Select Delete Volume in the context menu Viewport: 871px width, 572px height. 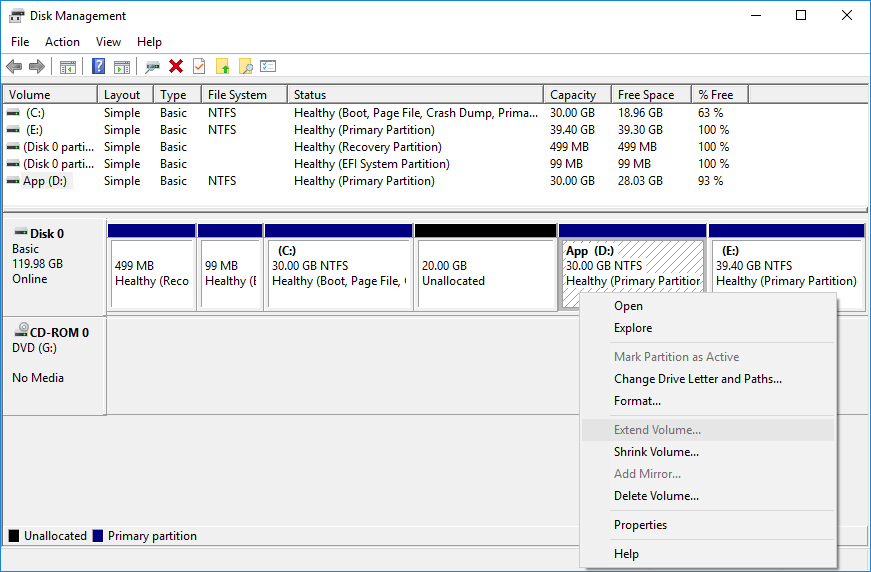(x=656, y=496)
